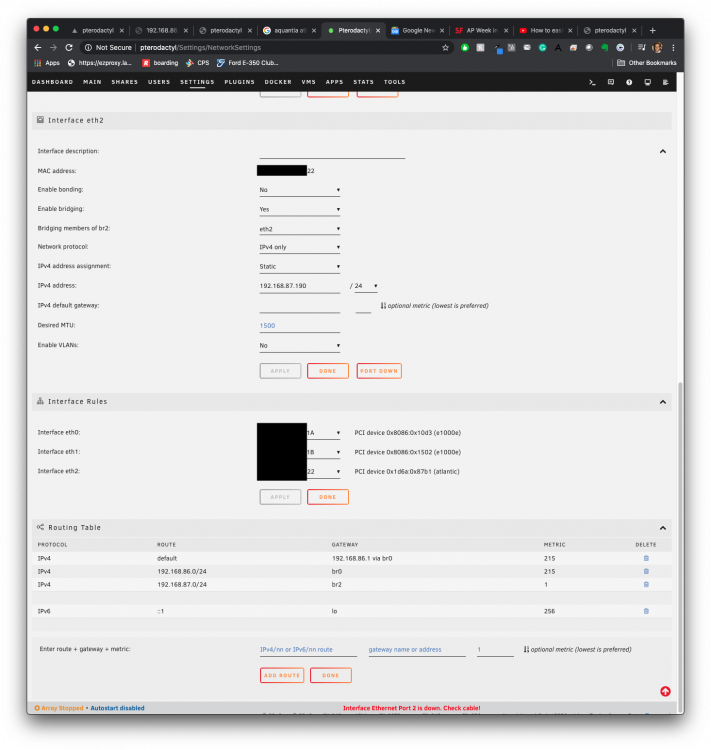Delete the 192.168.87.0/24 route
Viewport: 711px width, 750px height.
[646, 584]
